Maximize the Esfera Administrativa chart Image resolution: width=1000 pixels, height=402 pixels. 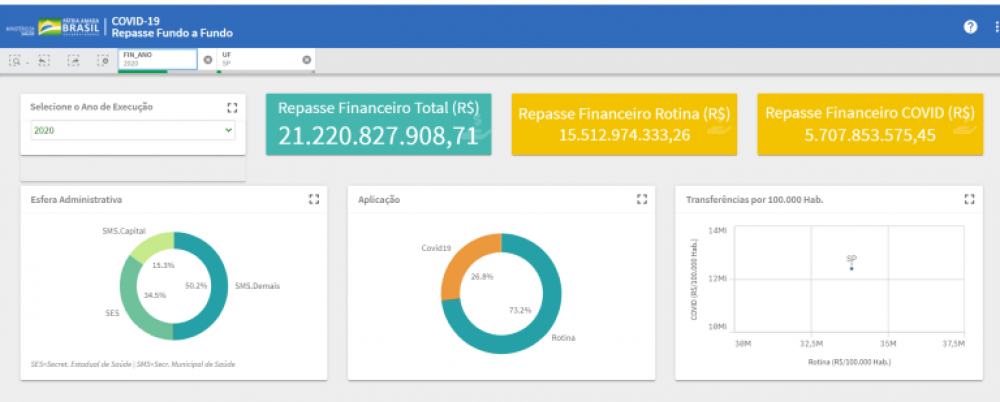313,199
